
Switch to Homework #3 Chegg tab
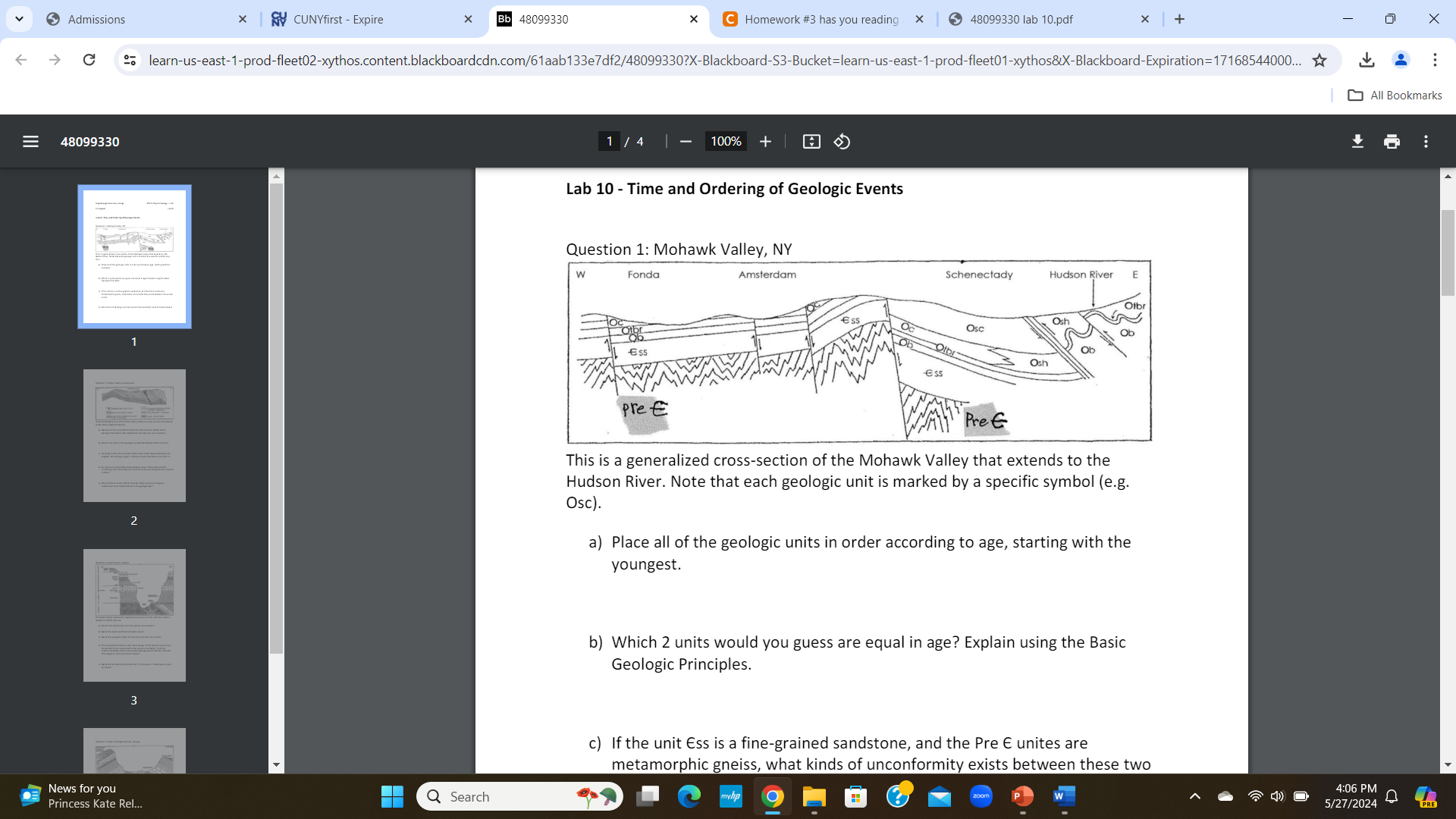pyautogui.click(x=821, y=19)
